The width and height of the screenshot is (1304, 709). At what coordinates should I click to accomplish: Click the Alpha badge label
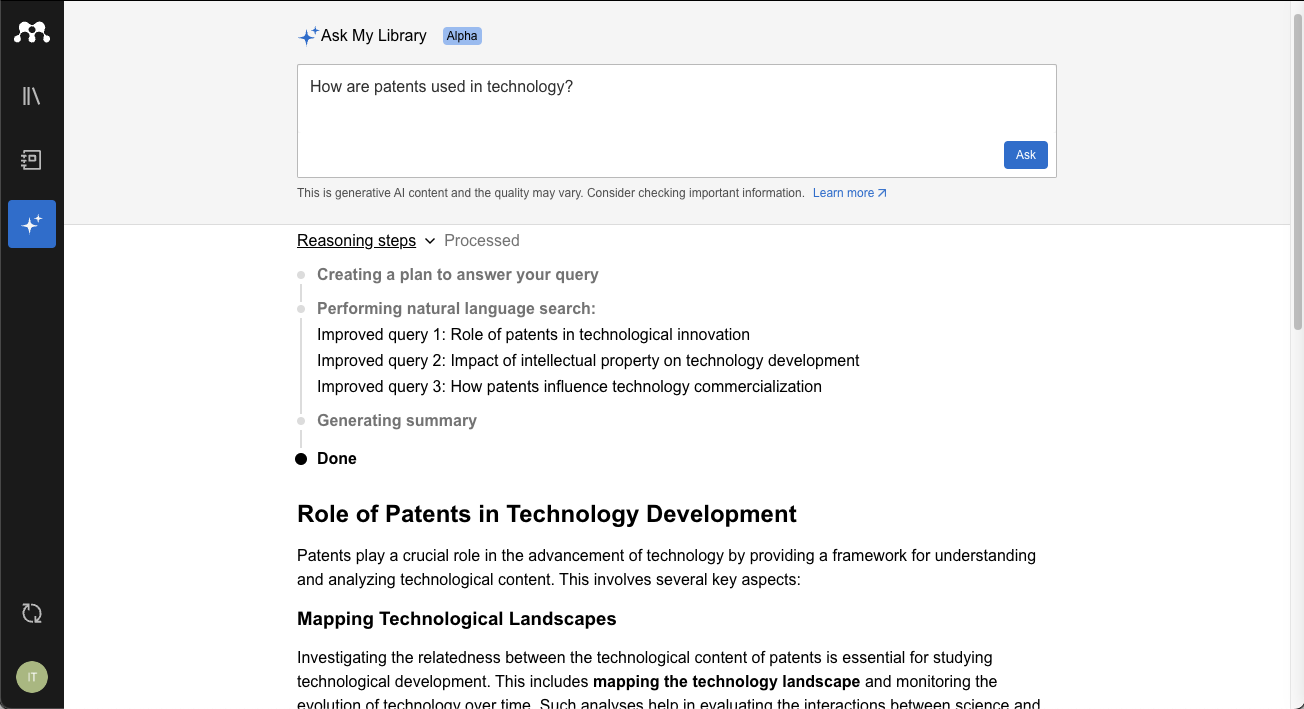462,36
